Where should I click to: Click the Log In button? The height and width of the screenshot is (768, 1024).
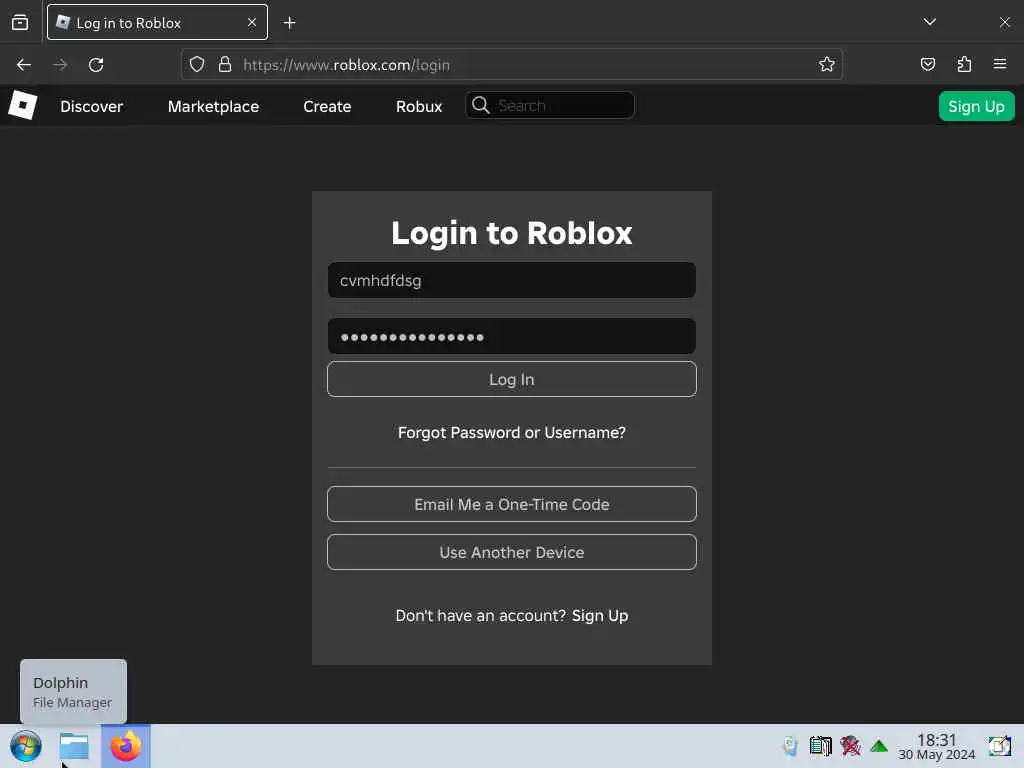[511, 379]
